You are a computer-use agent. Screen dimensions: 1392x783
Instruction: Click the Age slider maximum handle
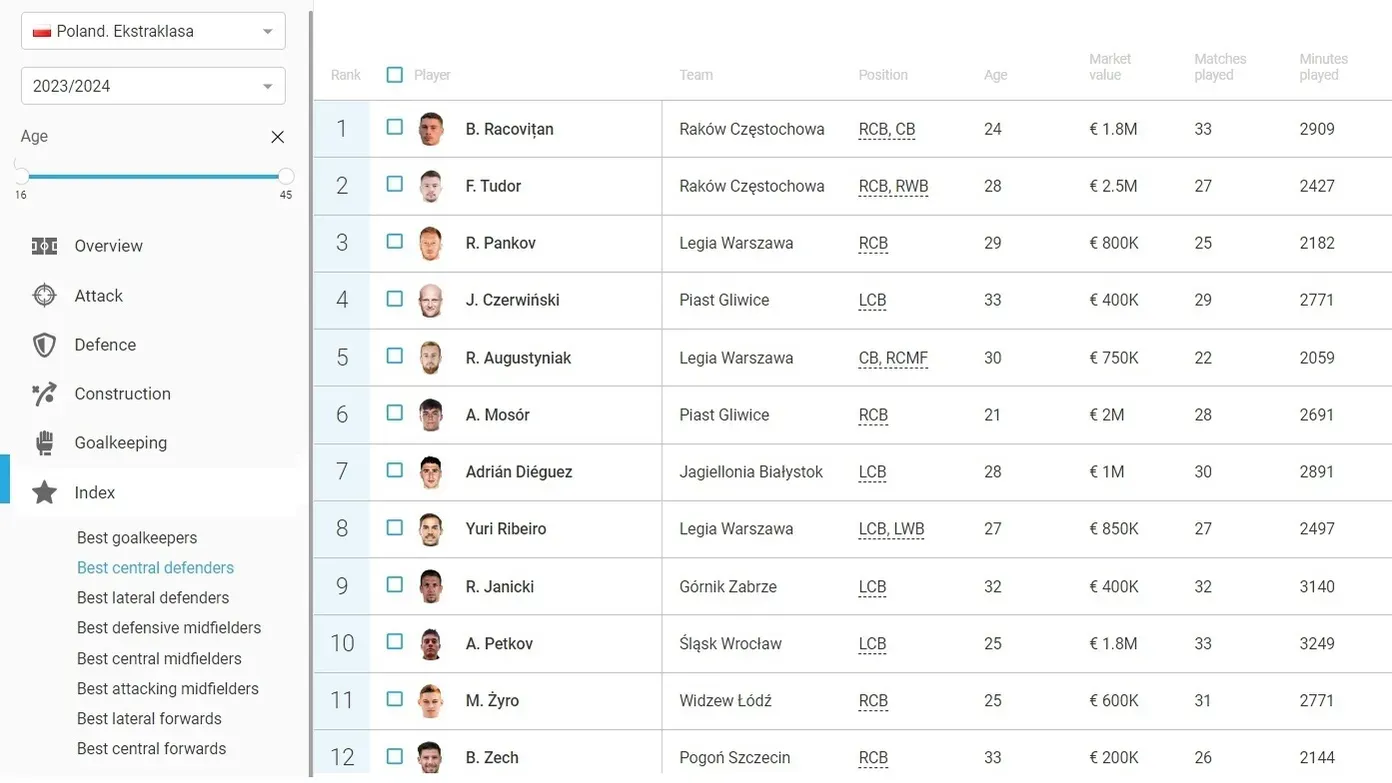pos(286,176)
